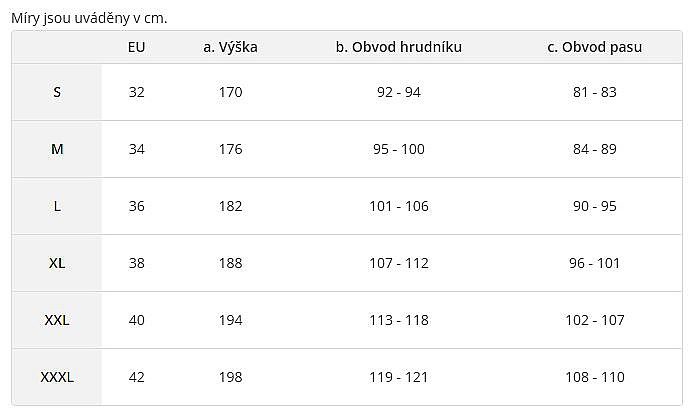Click EU size 40 cell
Screen dimensions: 699x418
coord(137,320)
